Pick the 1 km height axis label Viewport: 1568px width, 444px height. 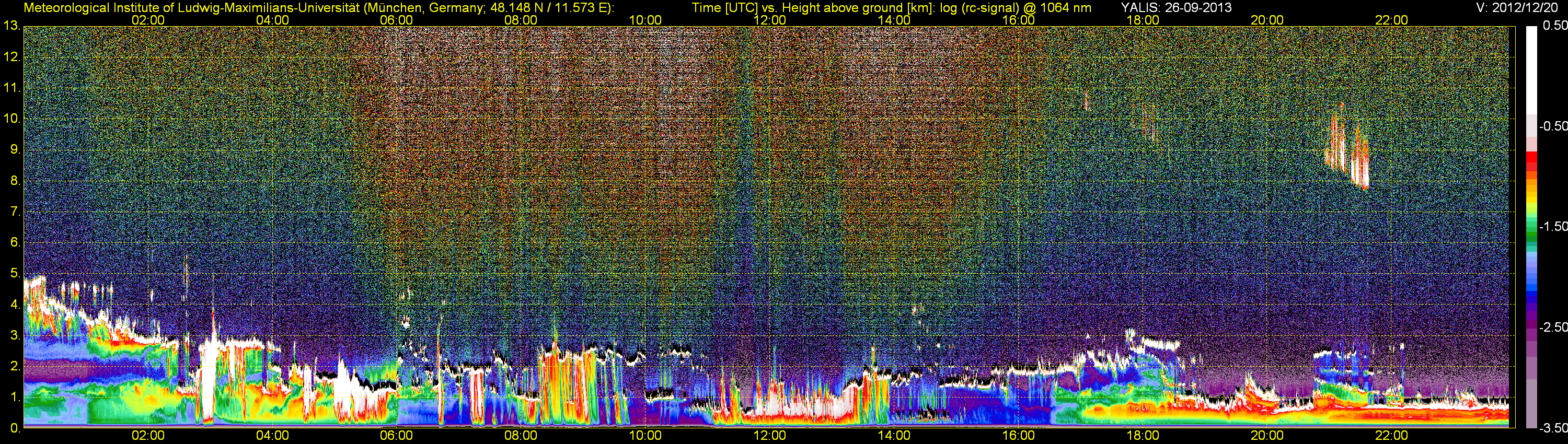coord(15,398)
